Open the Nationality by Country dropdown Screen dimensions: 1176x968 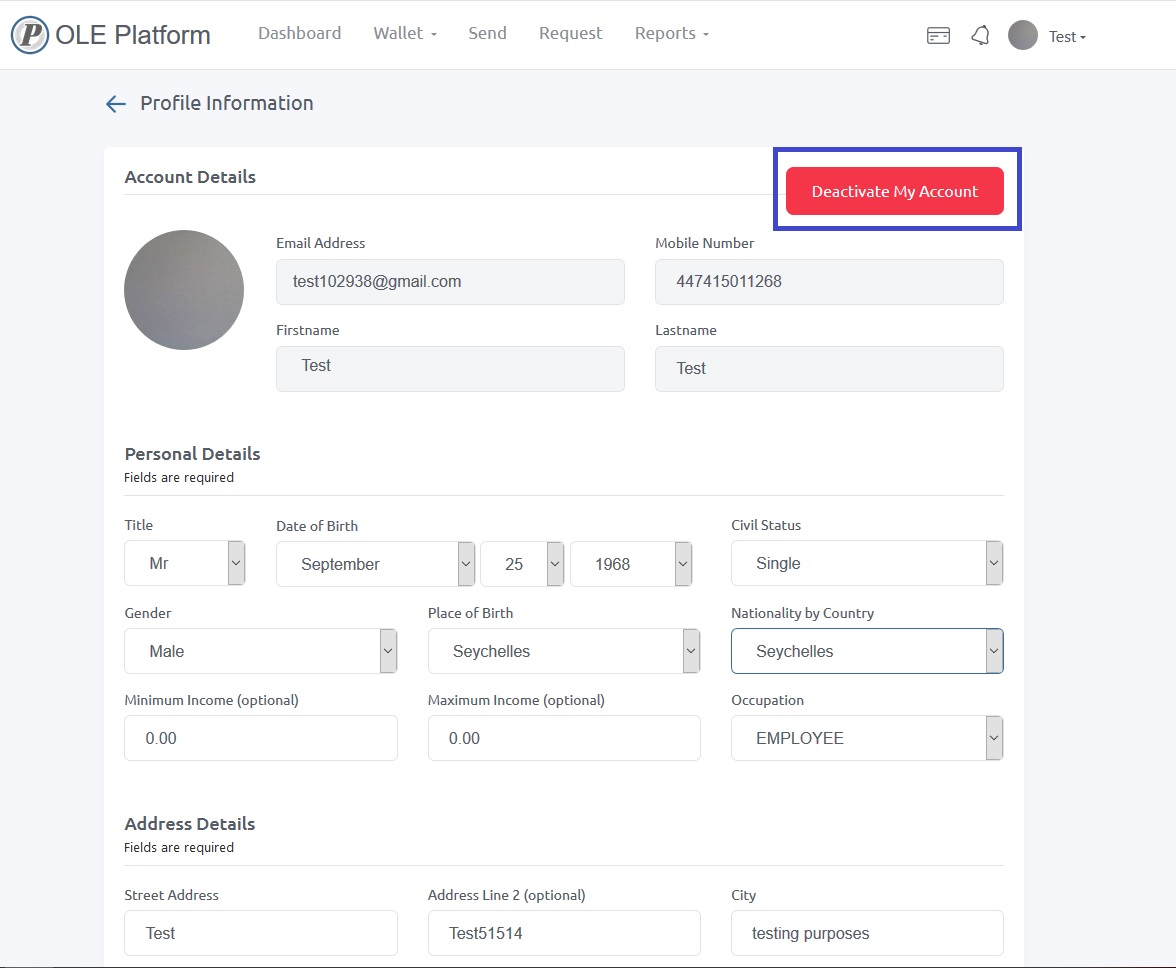coord(867,651)
